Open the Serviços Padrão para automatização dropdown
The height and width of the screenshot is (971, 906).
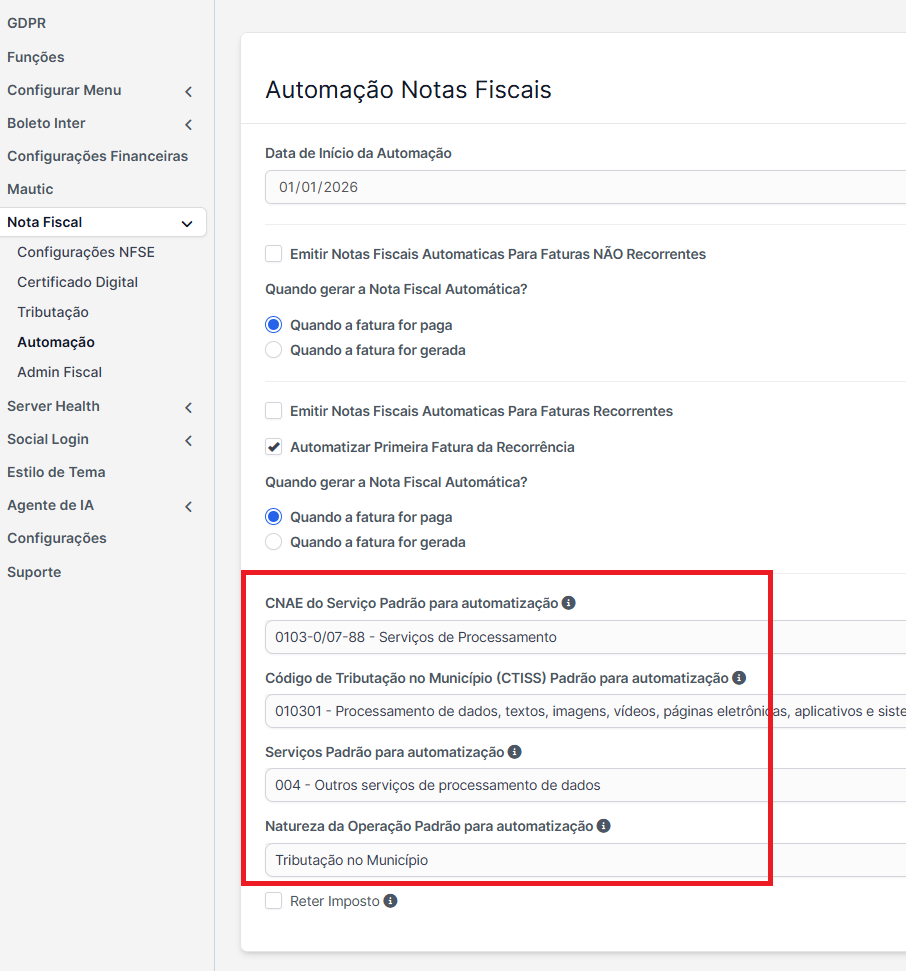tap(585, 785)
